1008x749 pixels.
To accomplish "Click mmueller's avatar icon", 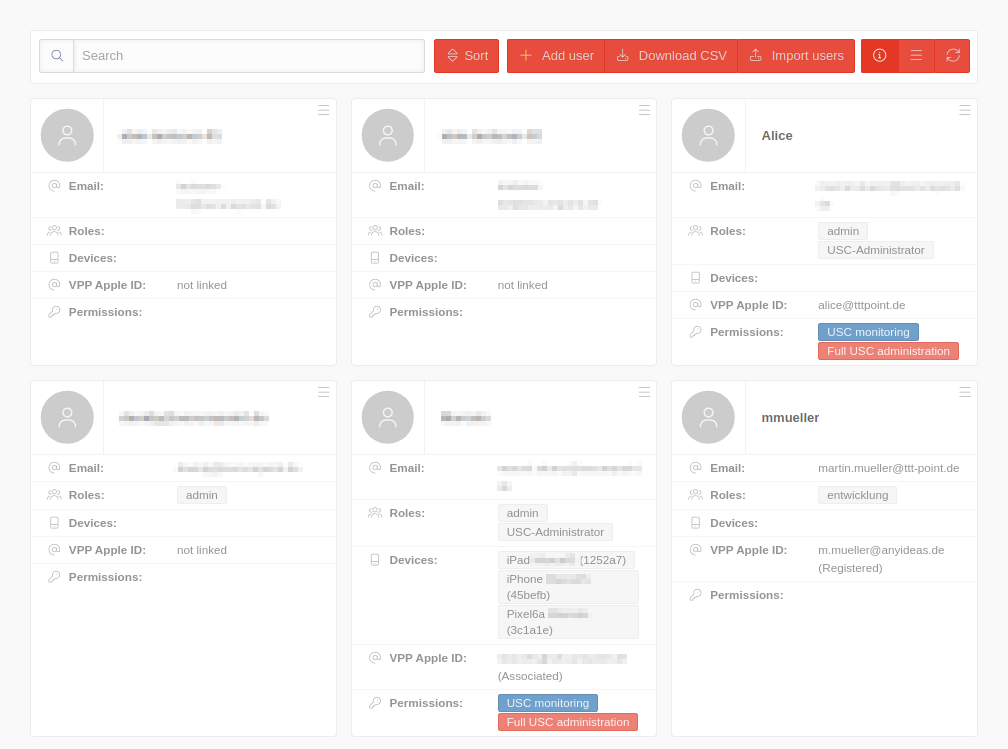I will pos(708,417).
